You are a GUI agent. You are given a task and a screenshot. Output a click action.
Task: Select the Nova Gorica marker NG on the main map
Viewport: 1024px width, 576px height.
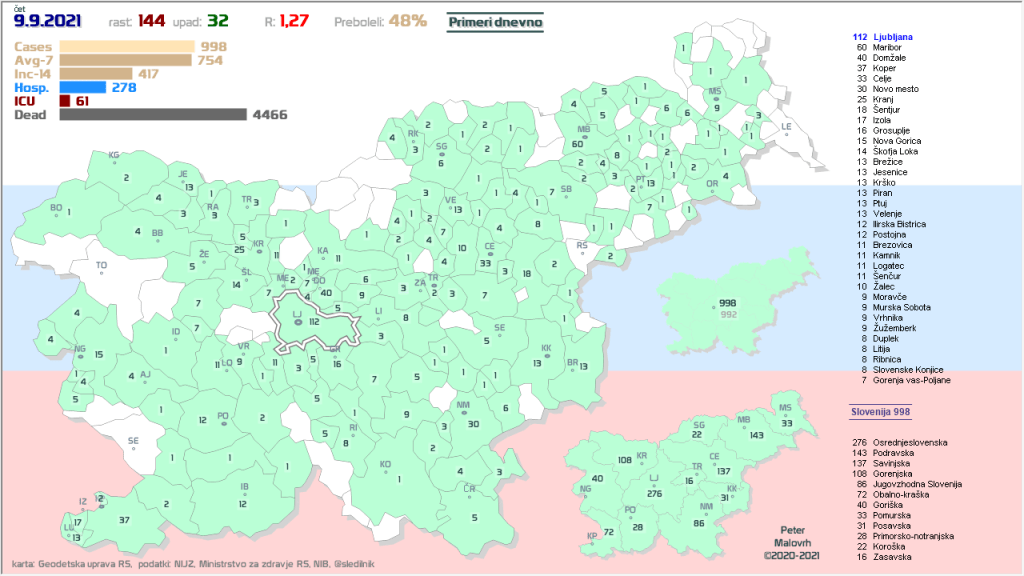click(x=80, y=349)
